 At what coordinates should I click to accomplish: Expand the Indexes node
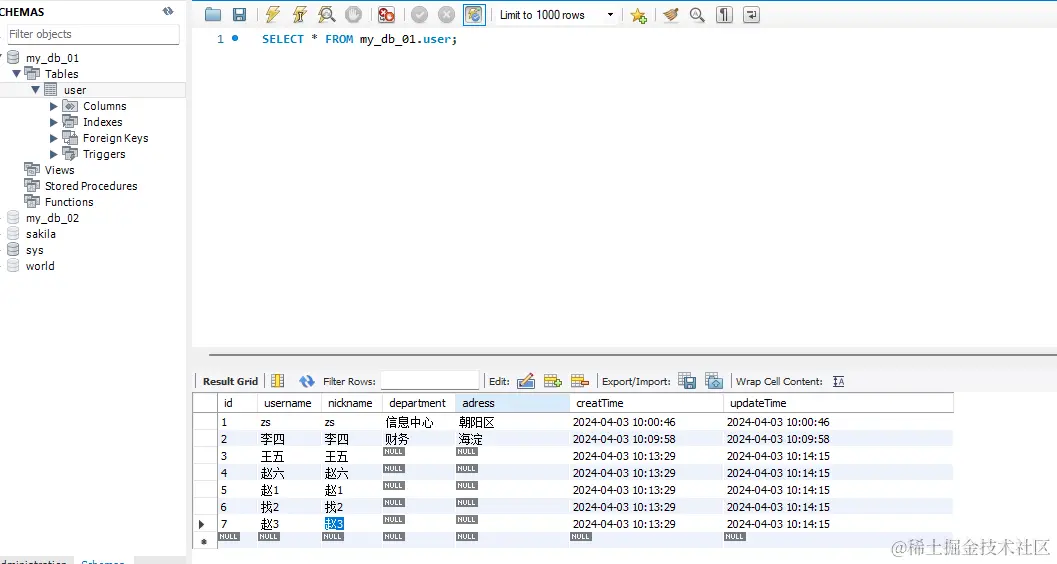click(x=54, y=122)
